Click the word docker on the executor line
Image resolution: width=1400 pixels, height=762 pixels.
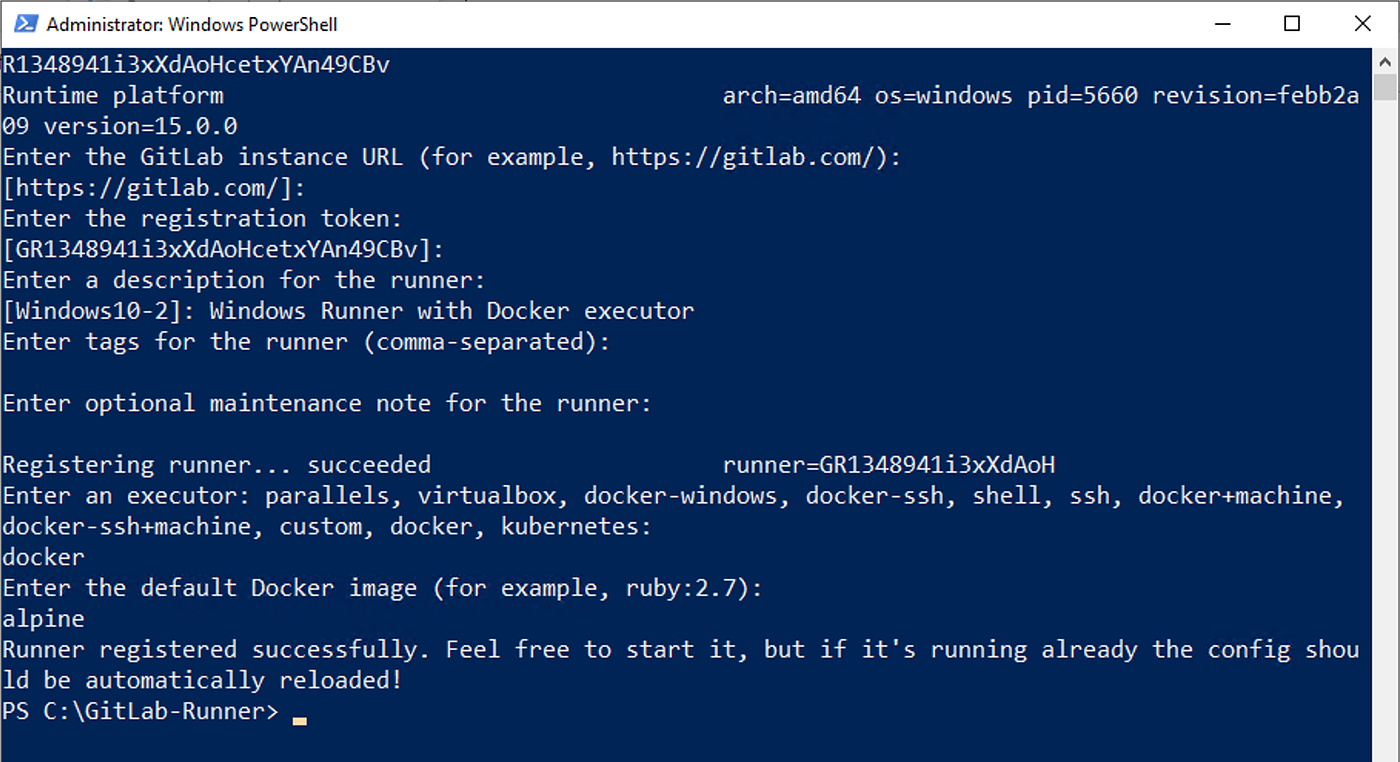(43, 557)
